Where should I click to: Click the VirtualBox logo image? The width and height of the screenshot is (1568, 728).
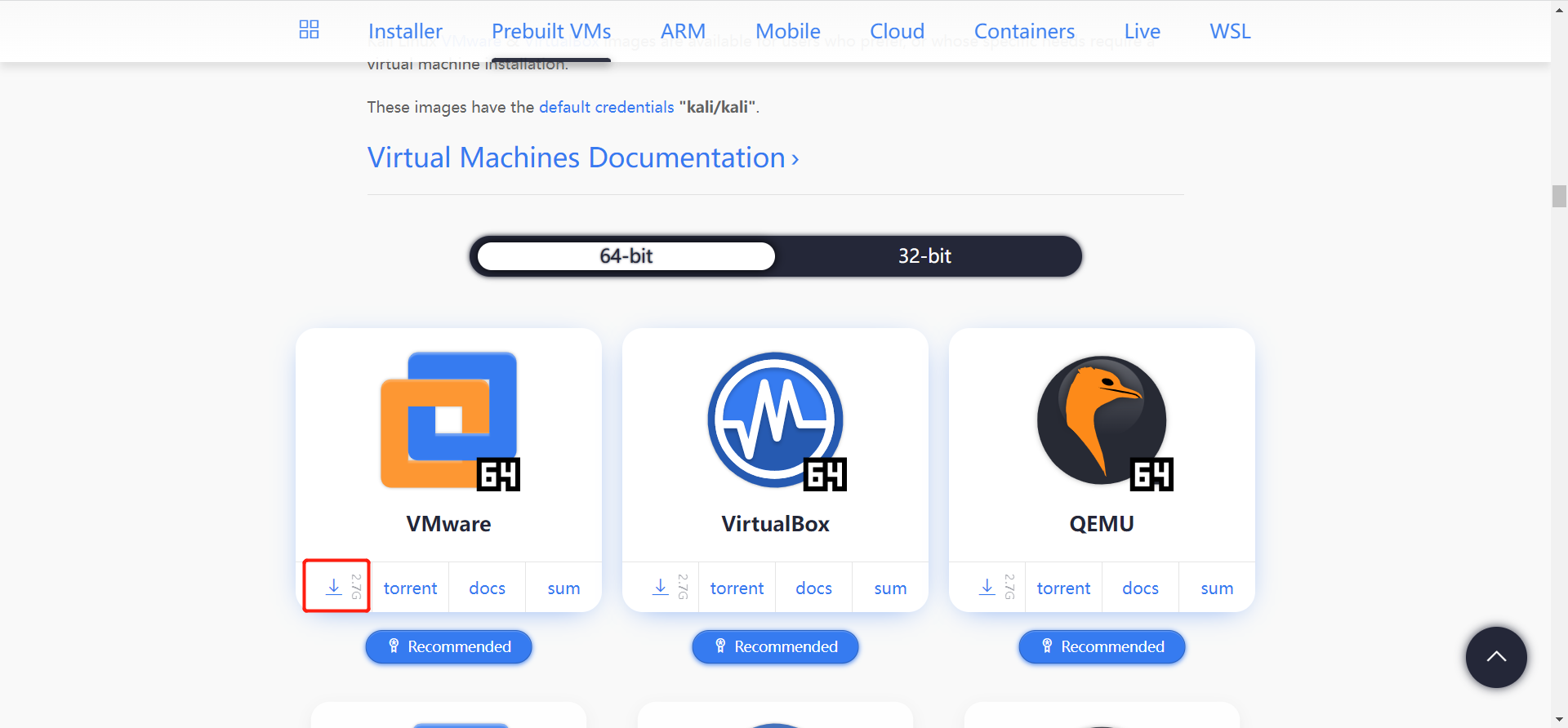776,421
